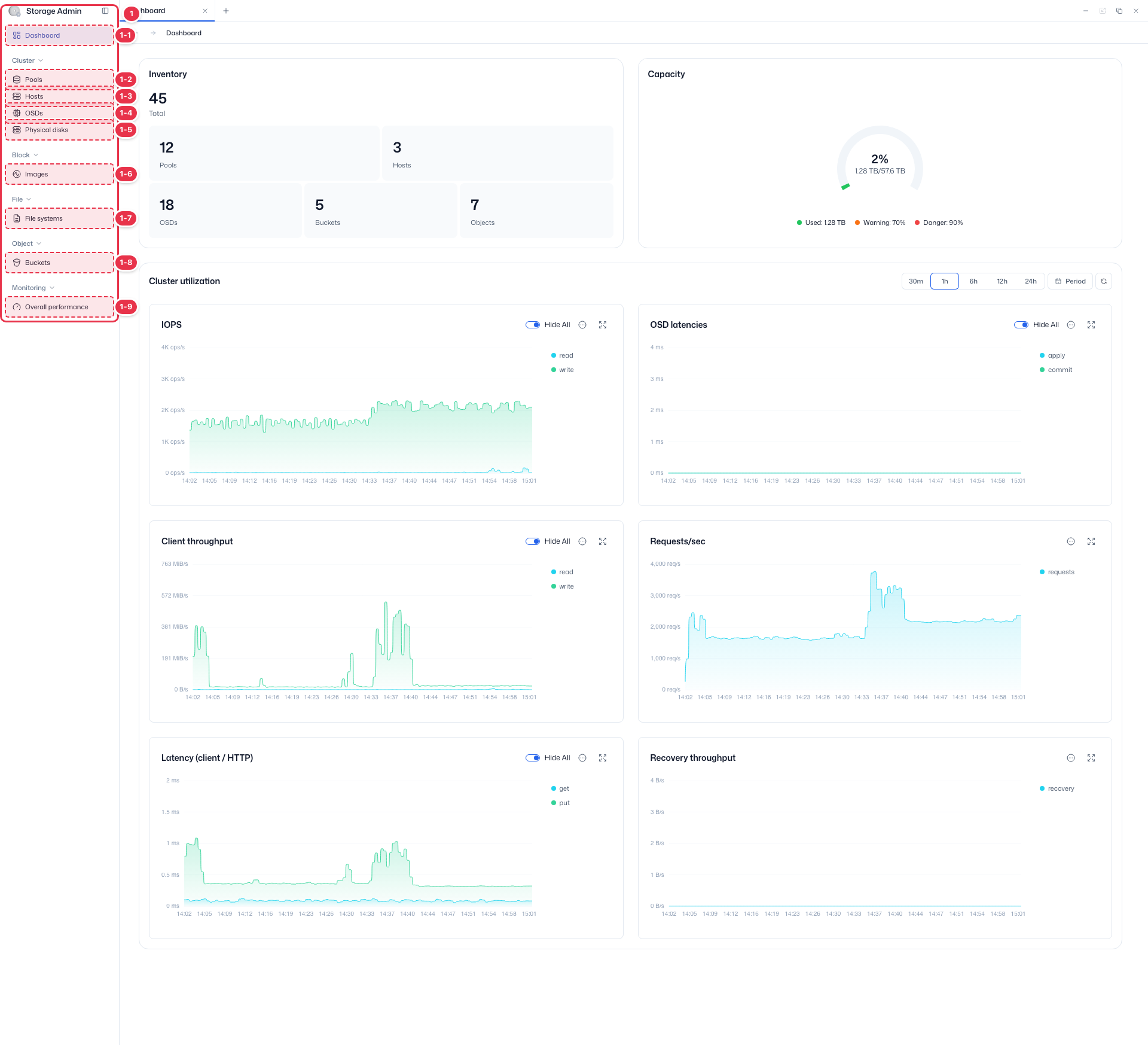Collapse the Monitoring section
Image resolution: width=1148 pixels, height=1045 pixels.
coord(33,288)
